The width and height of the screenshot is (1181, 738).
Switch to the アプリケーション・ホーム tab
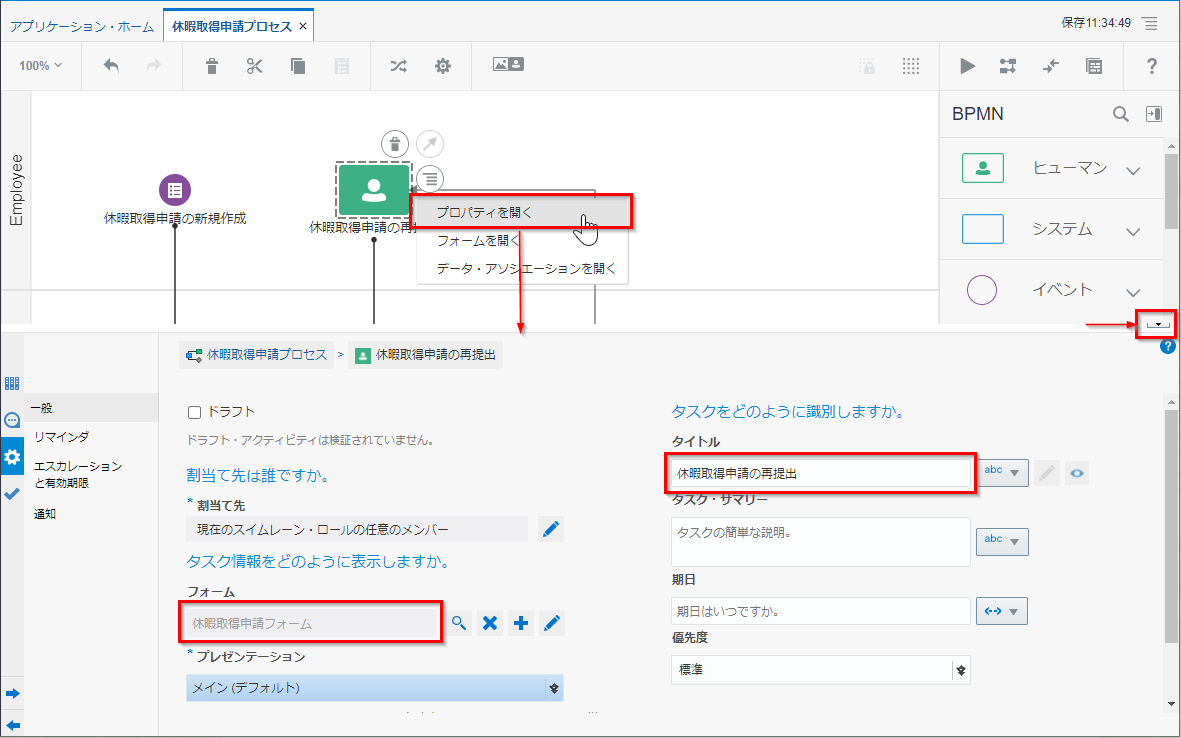click(82, 25)
